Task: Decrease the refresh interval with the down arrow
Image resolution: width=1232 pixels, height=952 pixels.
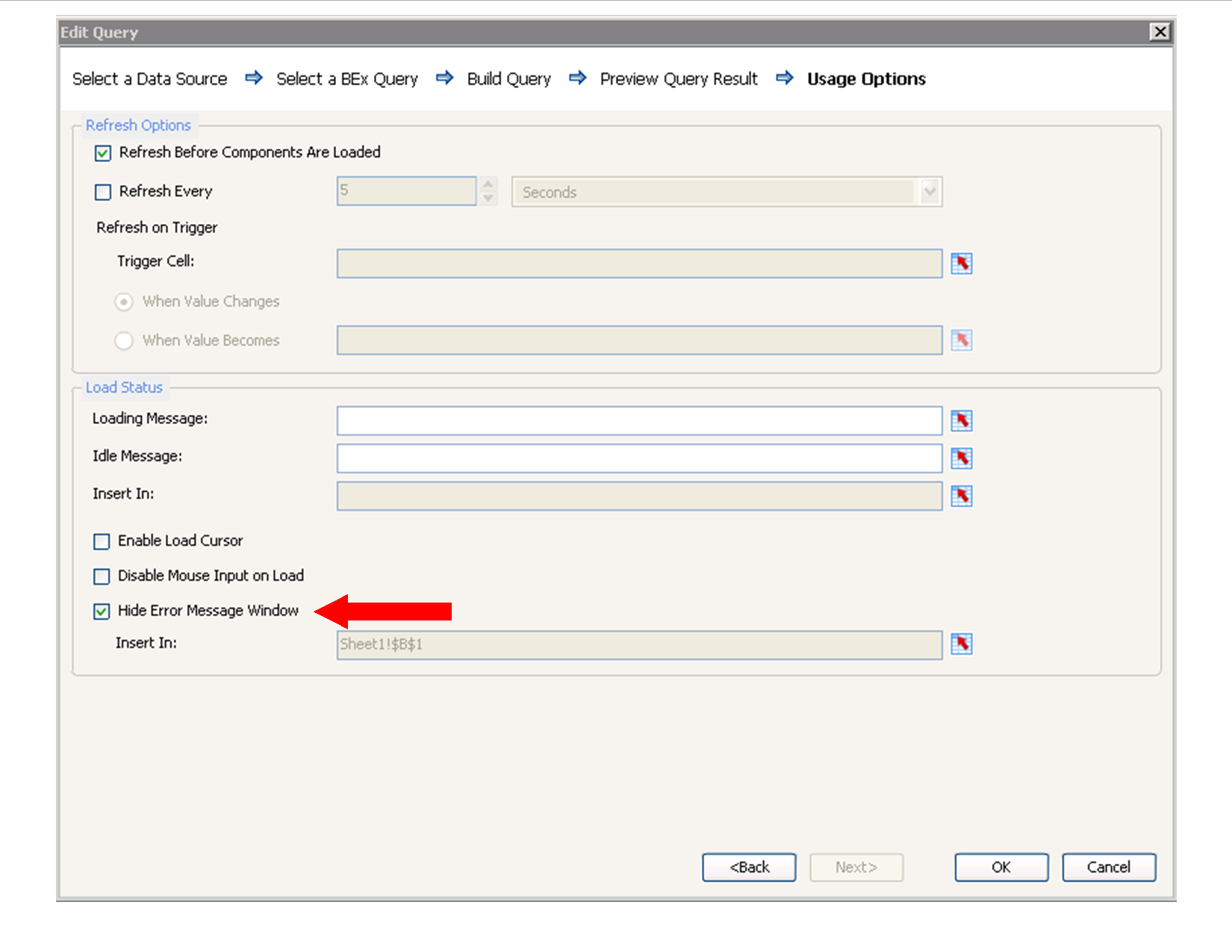Action: tap(488, 199)
